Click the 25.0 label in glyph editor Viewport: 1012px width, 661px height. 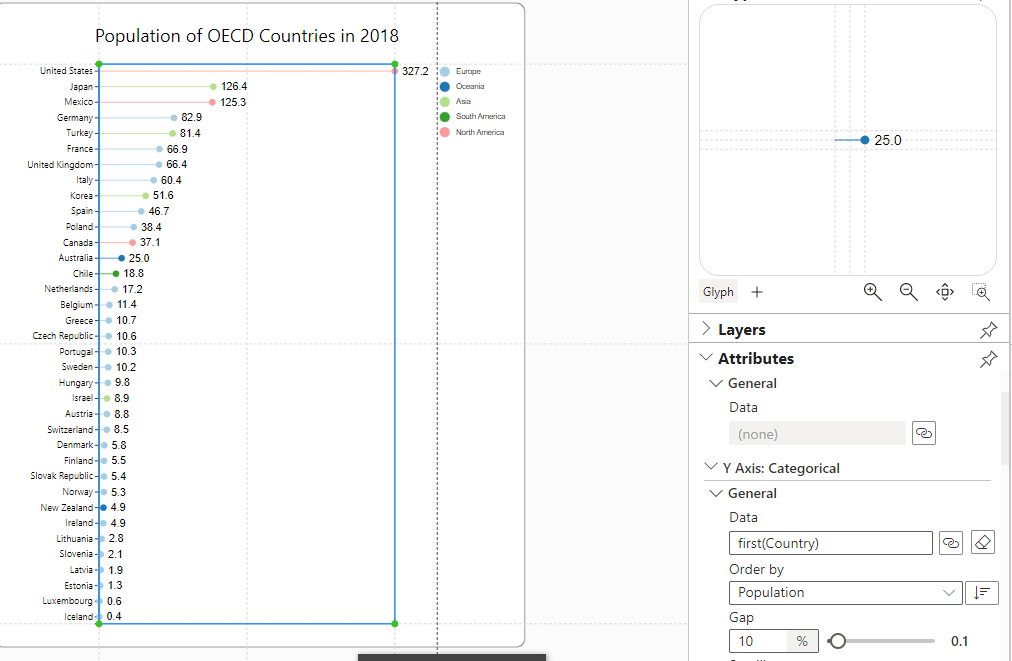(x=887, y=140)
